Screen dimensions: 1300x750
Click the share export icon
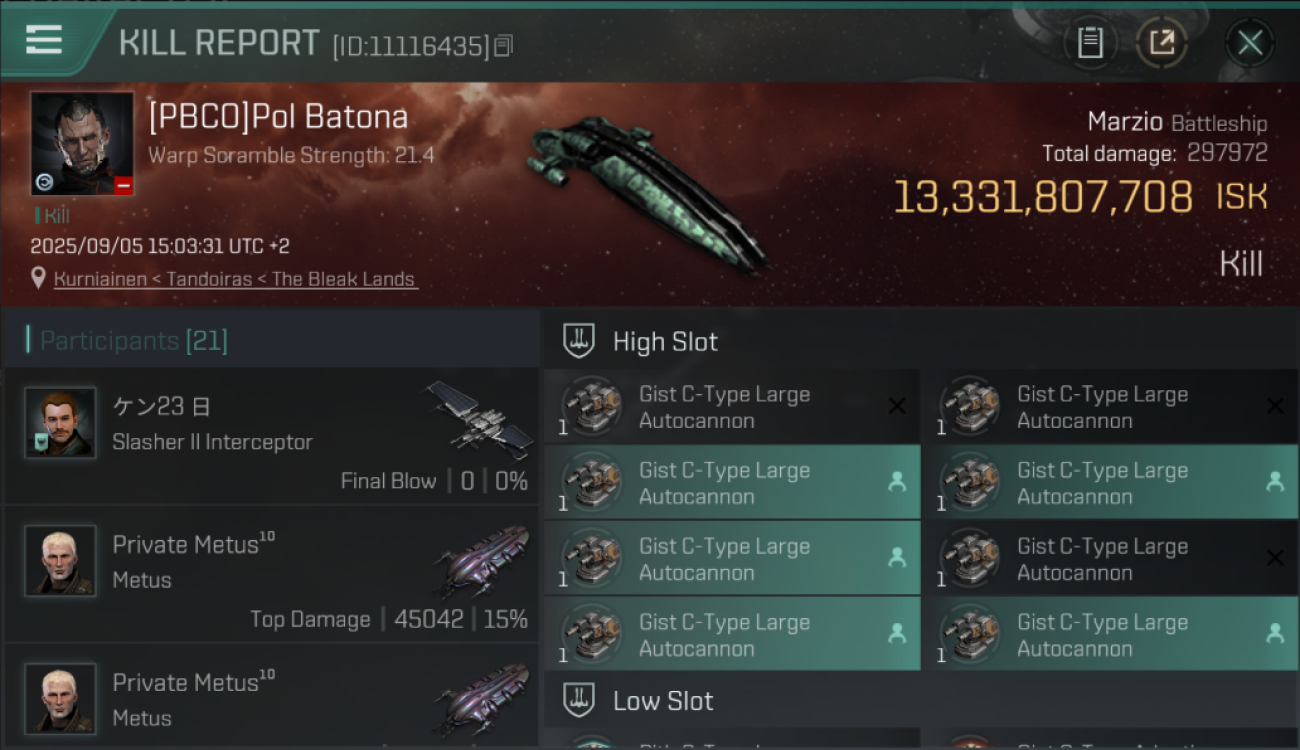click(x=1162, y=43)
